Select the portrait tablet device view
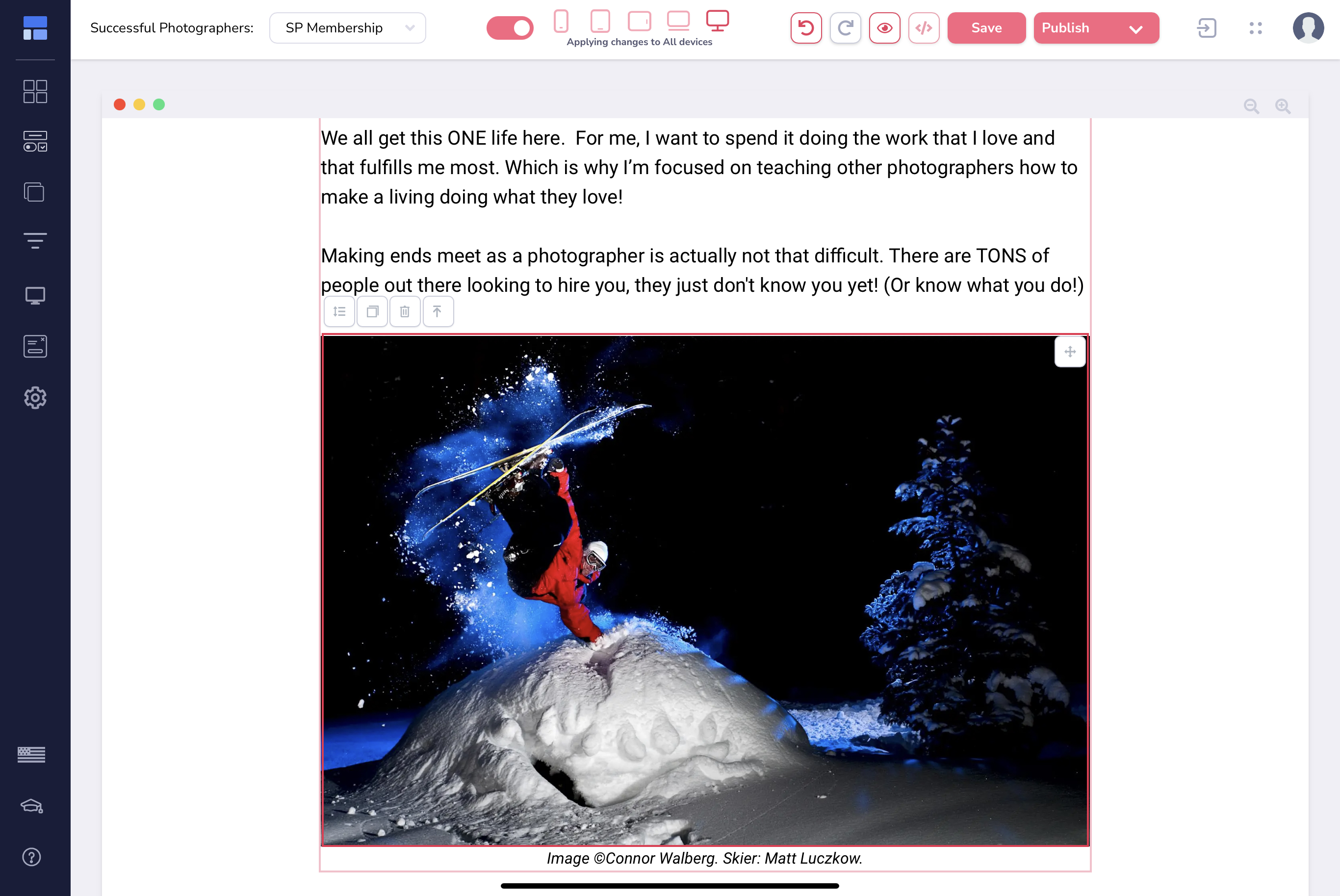Screen dimensions: 1340x896 coord(600,21)
